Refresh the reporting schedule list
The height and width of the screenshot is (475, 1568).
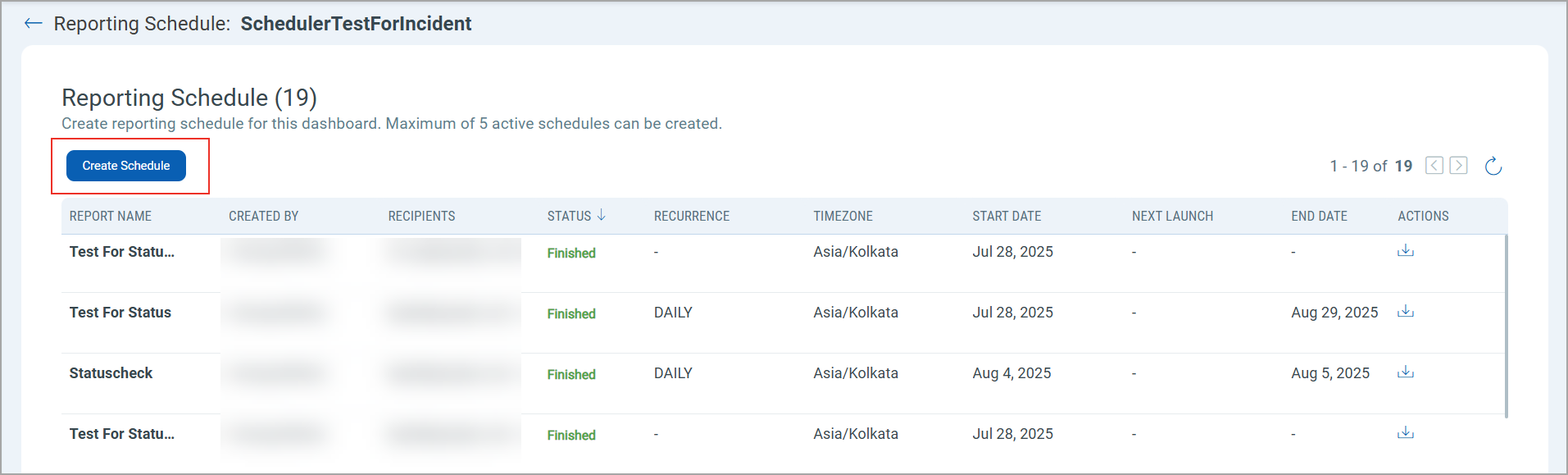coord(1493,167)
